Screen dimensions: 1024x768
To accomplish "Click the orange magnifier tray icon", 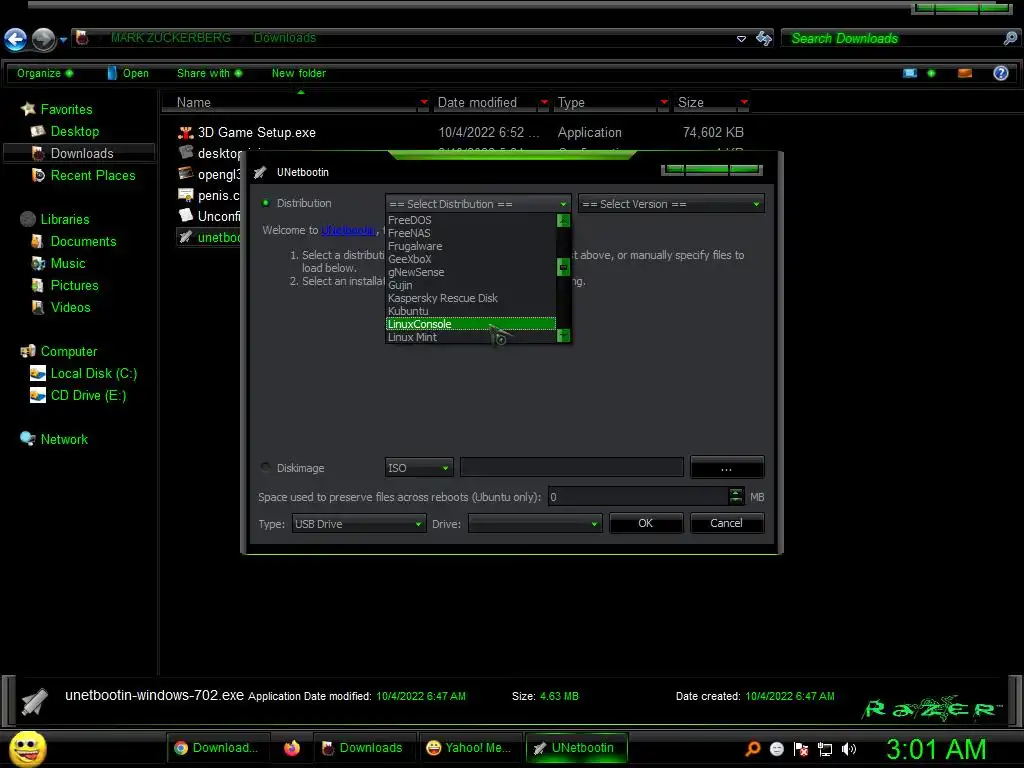I will pyautogui.click(x=753, y=749).
